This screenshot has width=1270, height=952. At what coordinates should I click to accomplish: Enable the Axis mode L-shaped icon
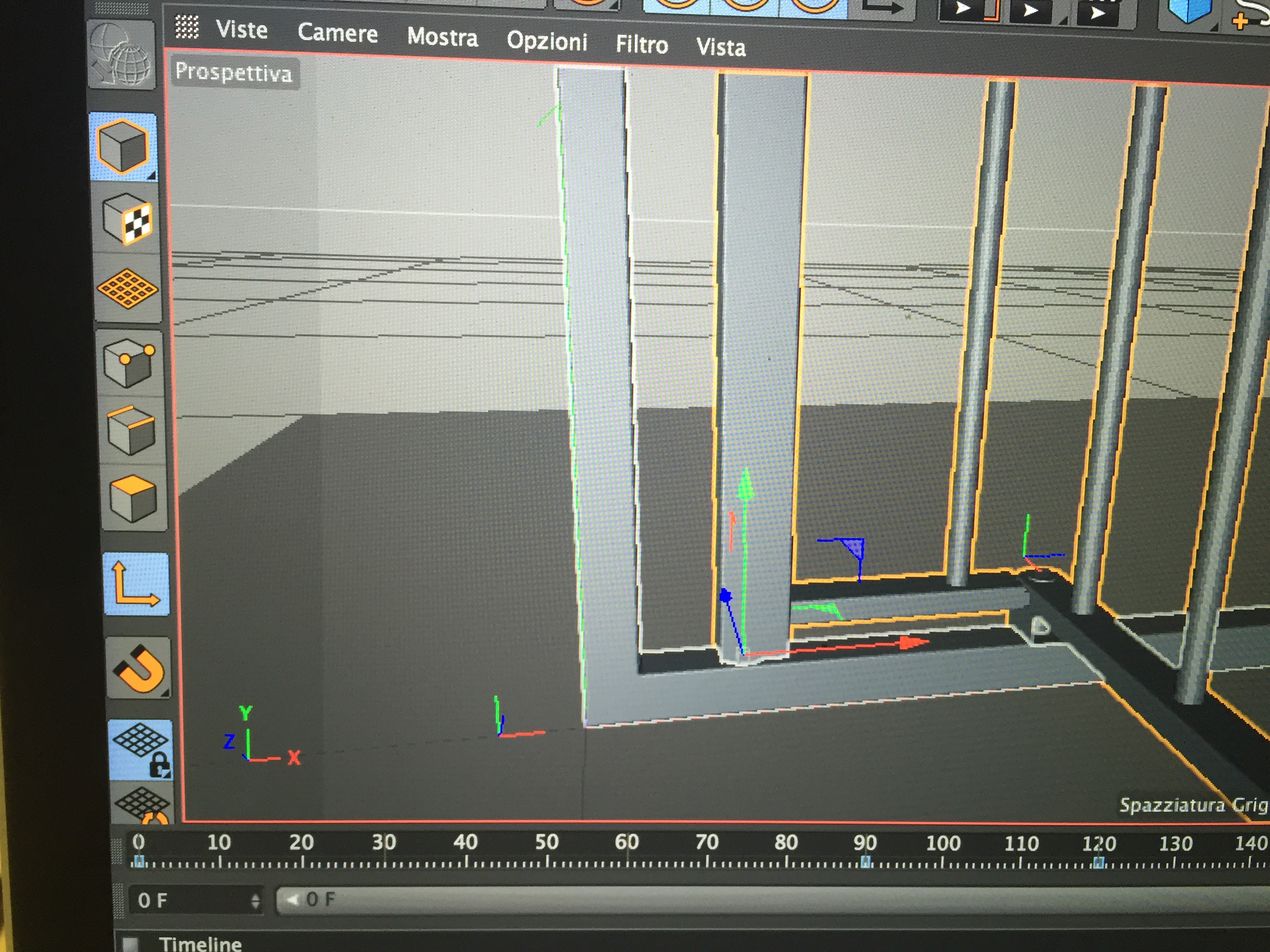(137, 584)
